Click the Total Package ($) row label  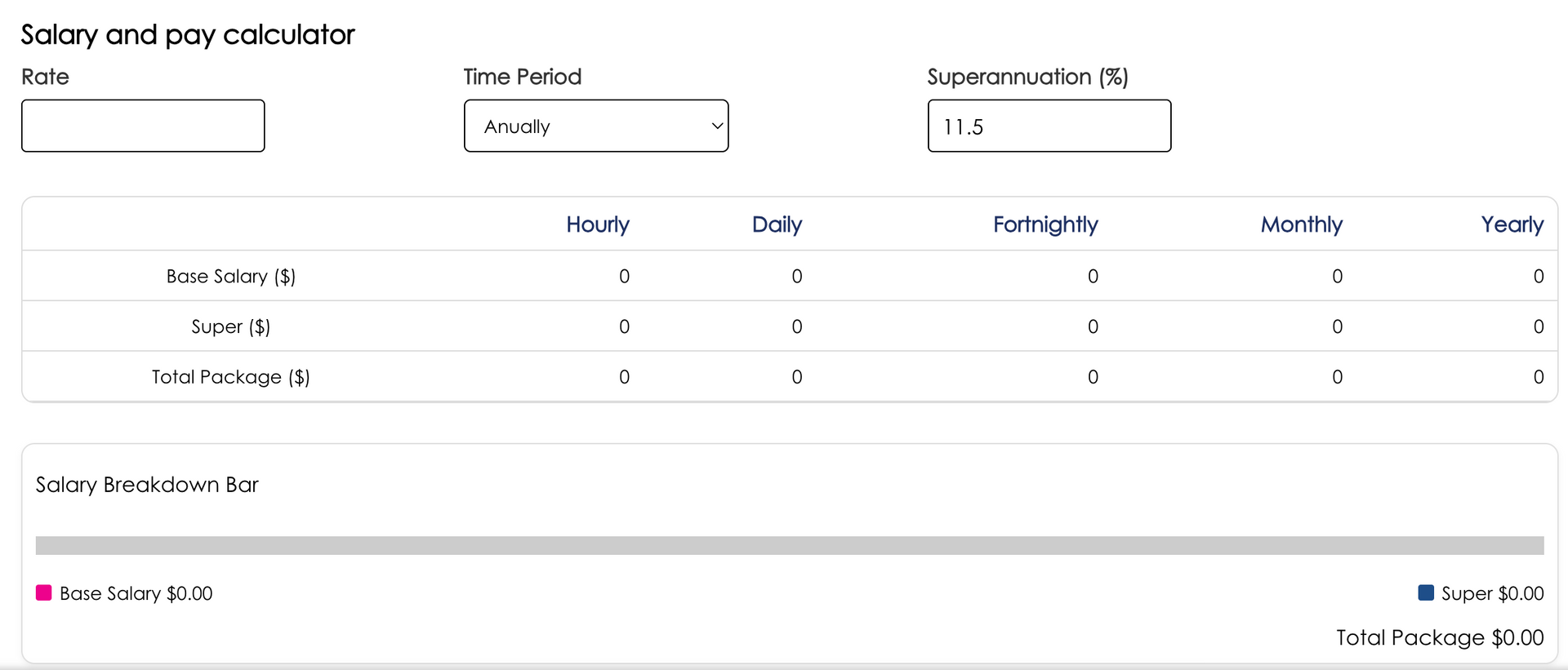[x=231, y=377]
